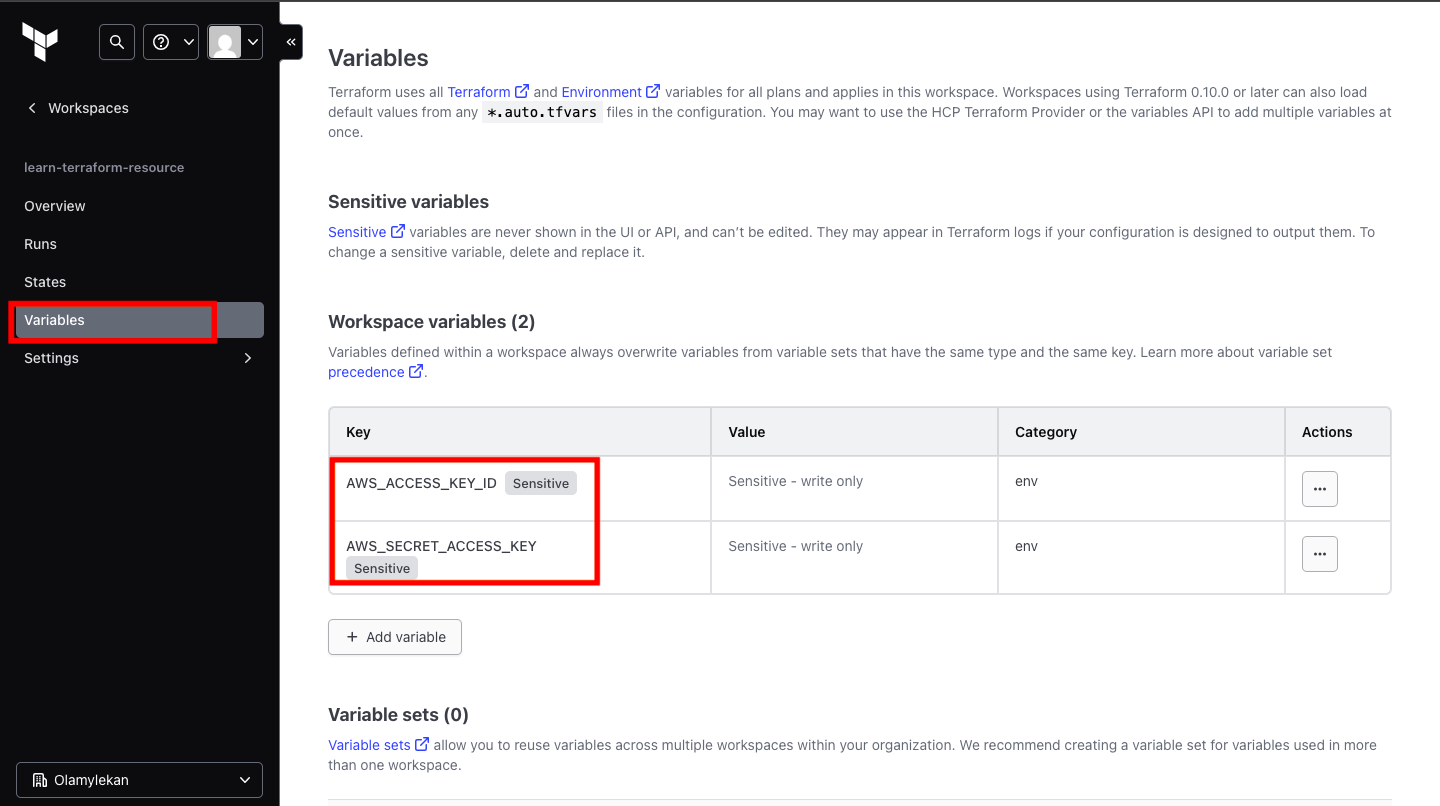
Task: Open the Overview page
Action: [55, 206]
